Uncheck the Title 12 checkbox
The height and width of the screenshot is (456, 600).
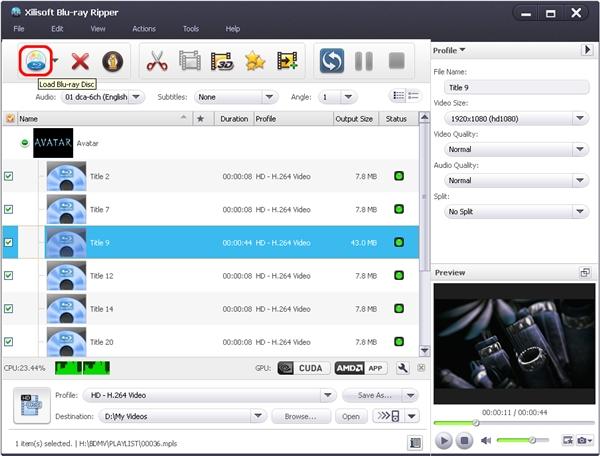[x=8, y=275]
